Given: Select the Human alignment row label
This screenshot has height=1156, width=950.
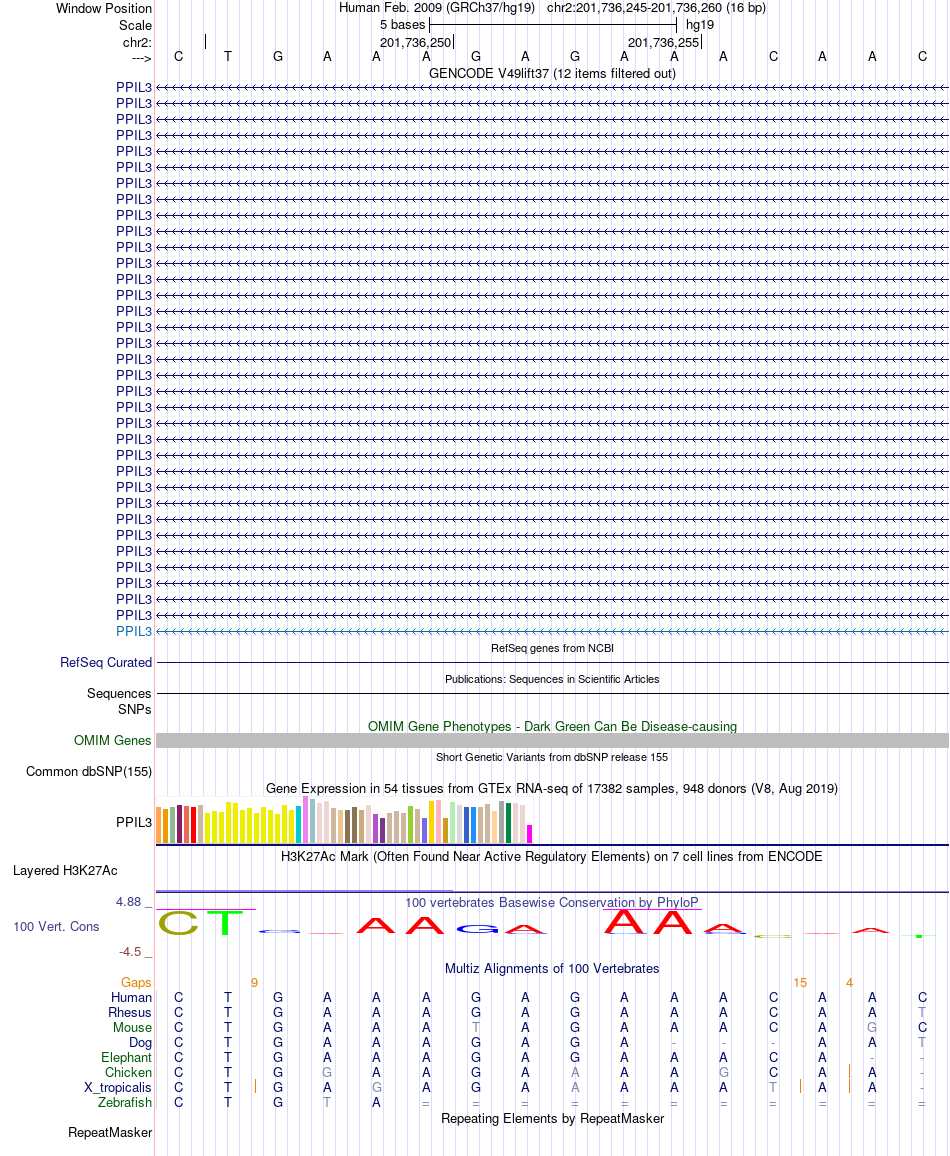Looking at the screenshot, I should coord(131,997).
